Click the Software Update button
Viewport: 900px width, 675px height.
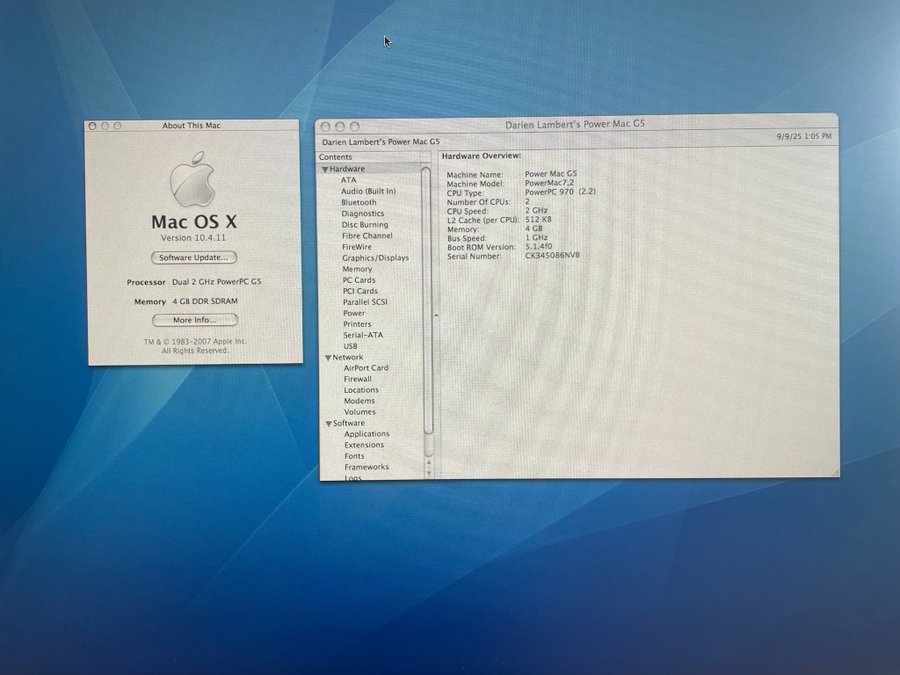coord(194,258)
